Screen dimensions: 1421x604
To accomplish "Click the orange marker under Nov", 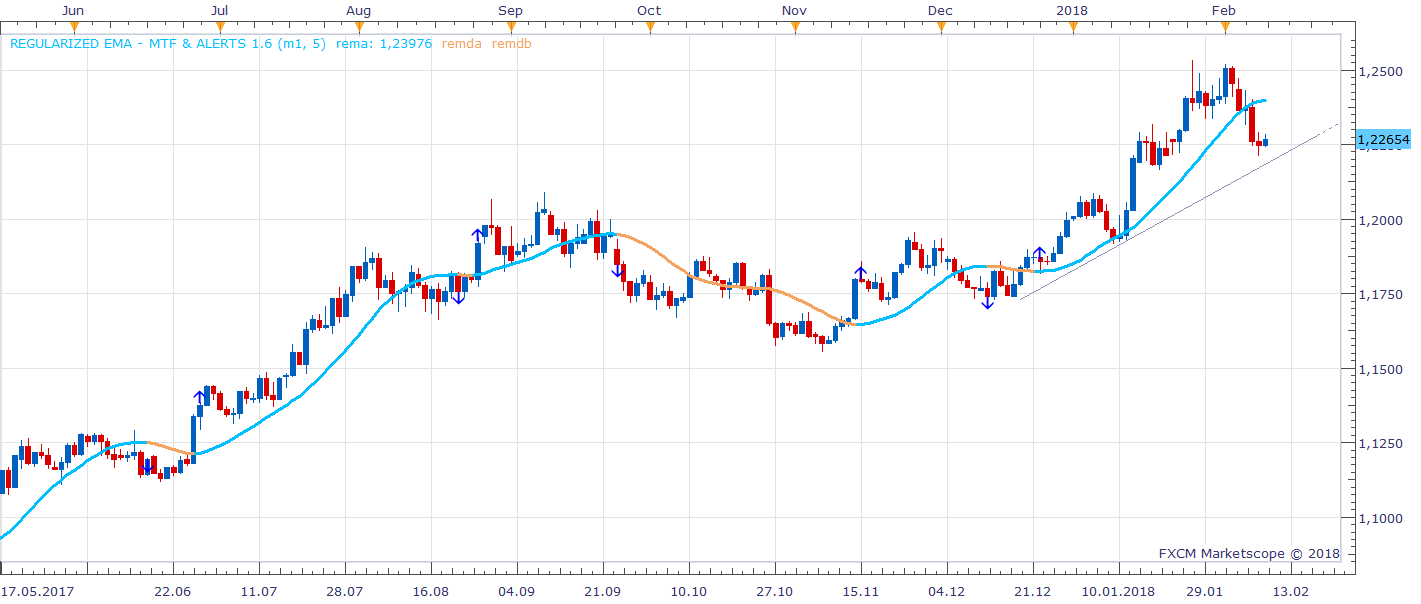I will click(x=795, y=27).
